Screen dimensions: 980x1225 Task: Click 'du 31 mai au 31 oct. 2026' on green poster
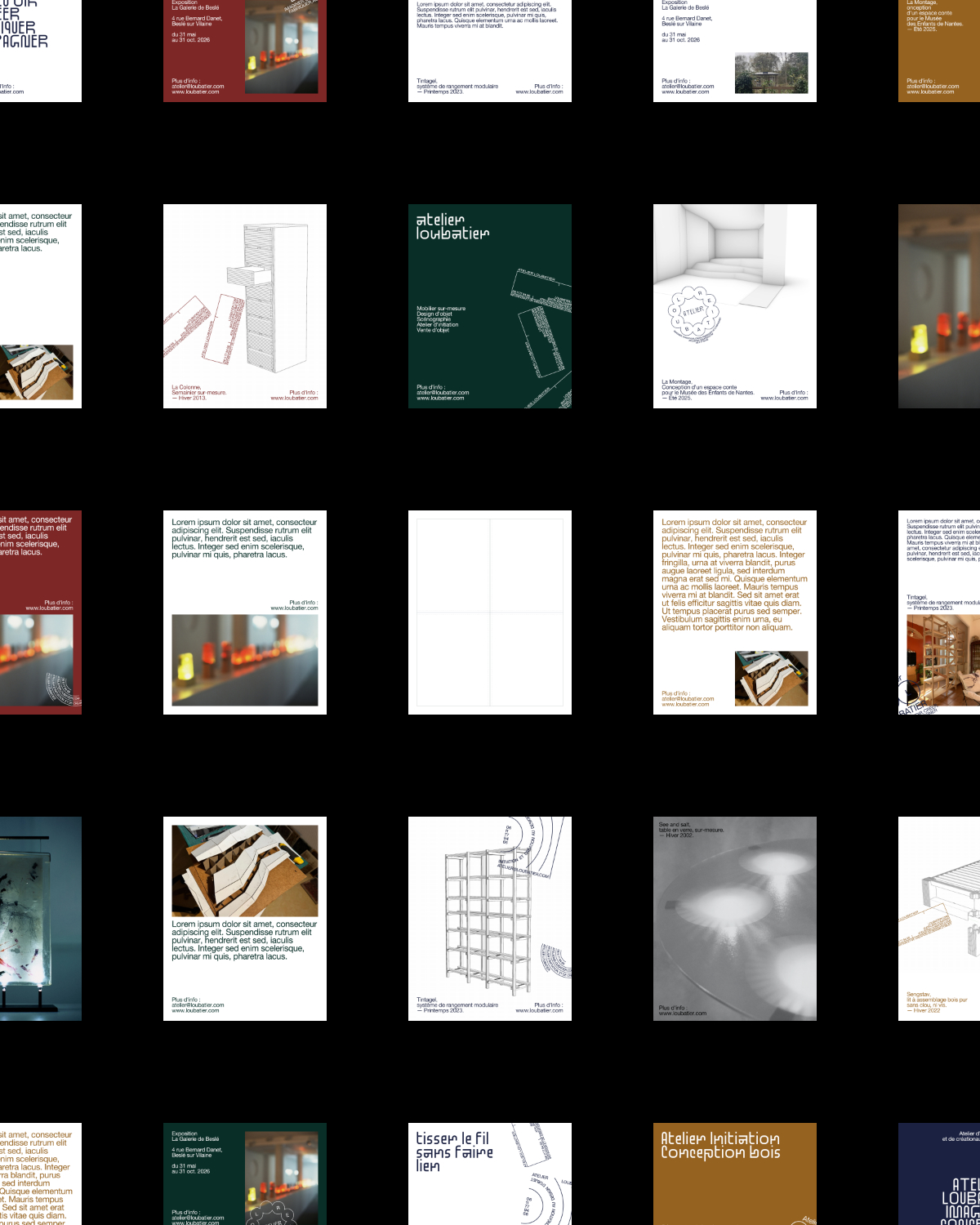191,1169
